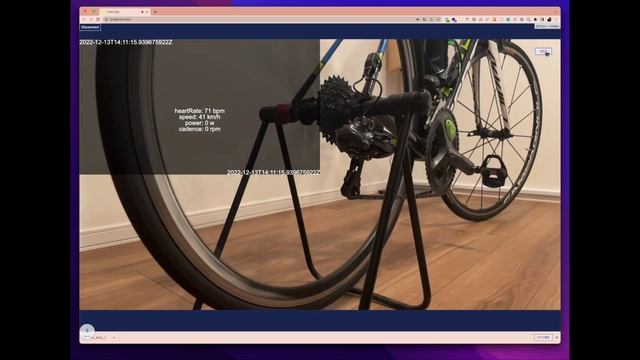The height and width of the screenshot is (360, 640).
Task: Click the browser forward arrow
Action: pyautogui.click(x=91, y=19)
